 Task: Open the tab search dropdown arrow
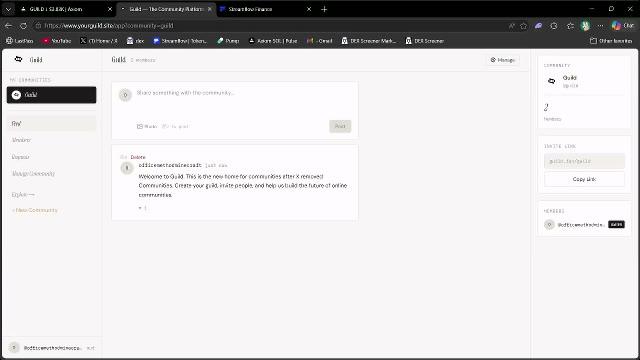[8, 9]
